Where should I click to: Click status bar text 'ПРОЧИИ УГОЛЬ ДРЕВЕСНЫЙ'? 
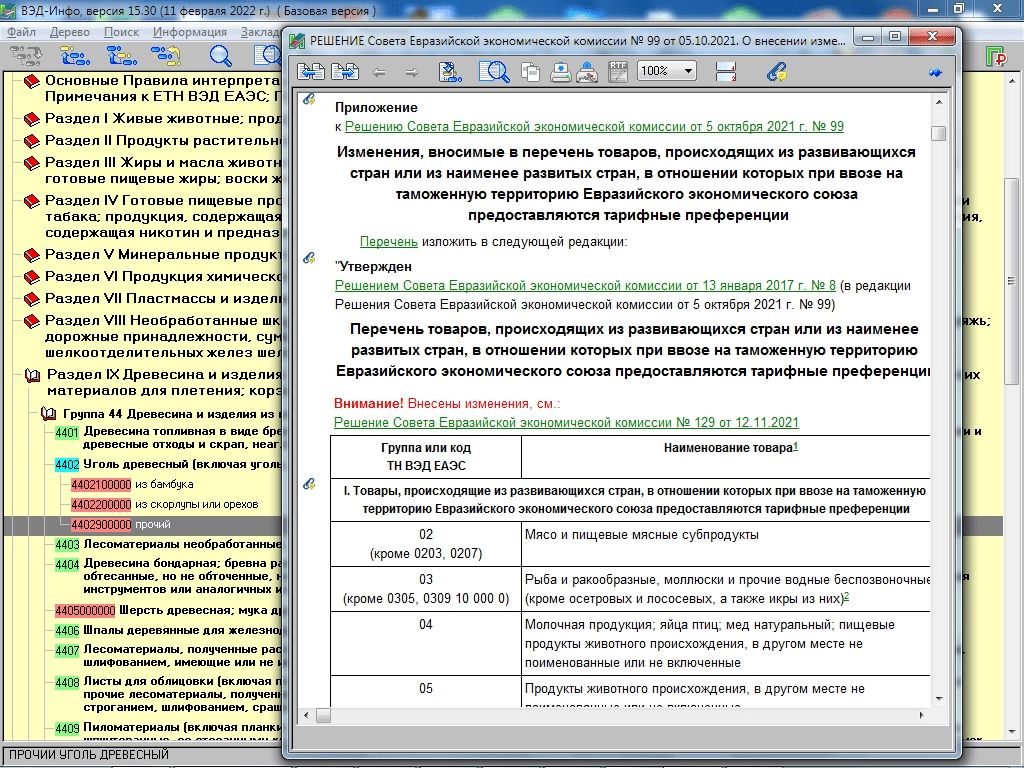click(x=89, y=755)
